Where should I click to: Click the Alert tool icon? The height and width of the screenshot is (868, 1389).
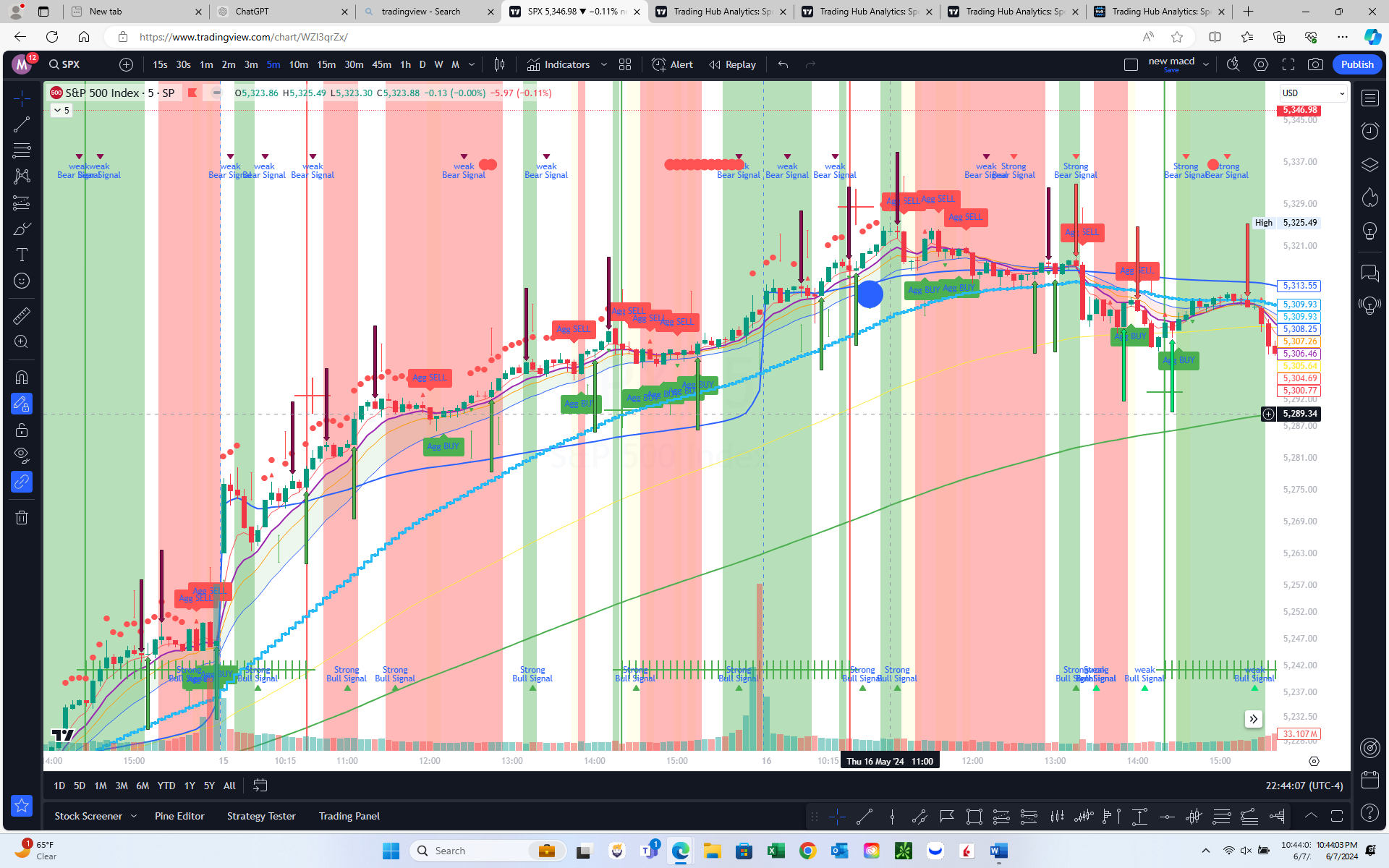tap(659, 64)
